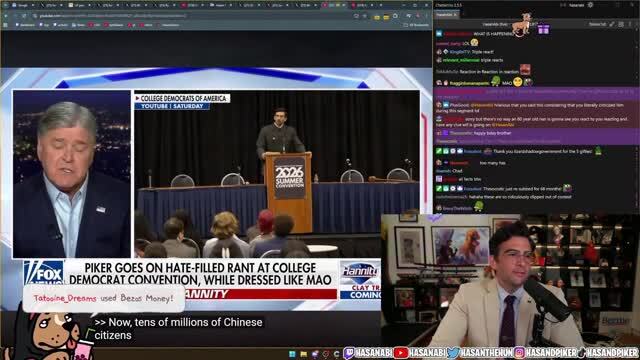Image resolution: width=640 pixels, height=360 pixels.
Task: Open the Windows Start menu
Action: [x=292, y=354]
